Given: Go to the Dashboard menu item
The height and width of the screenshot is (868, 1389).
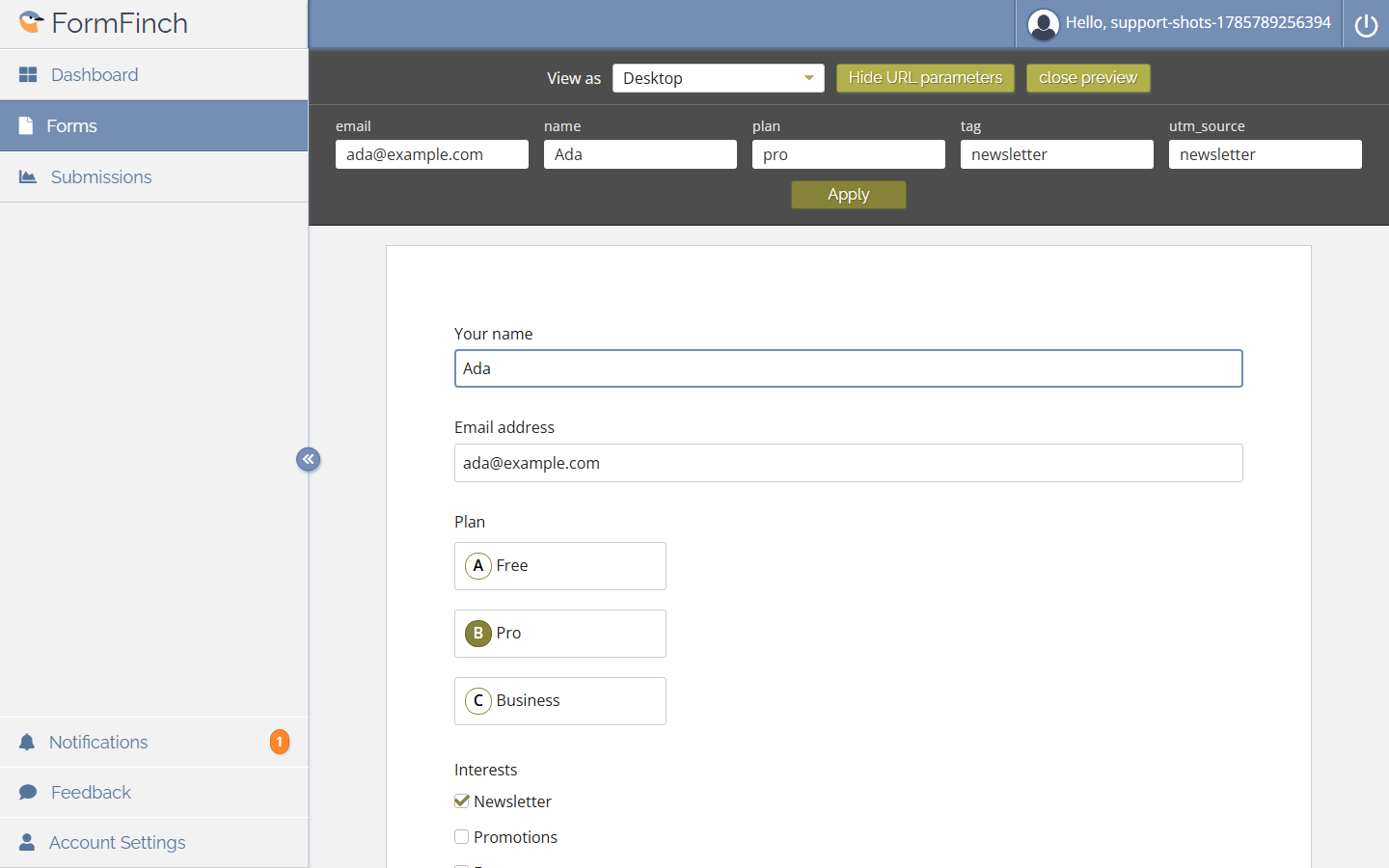Looking at the screenshot, I should click(x=154, y=74).
